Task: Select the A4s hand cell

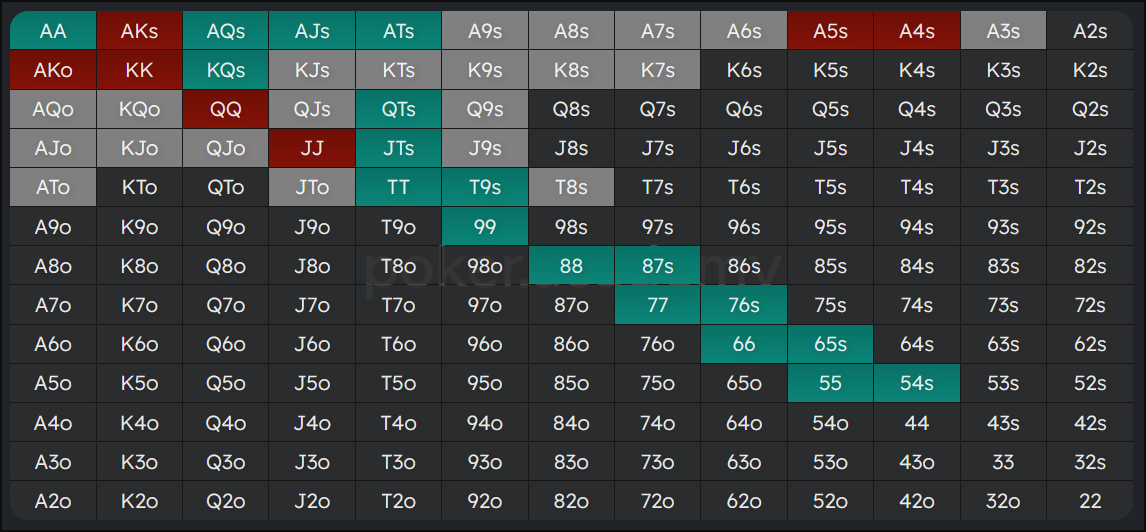Action: click(917, 31)
